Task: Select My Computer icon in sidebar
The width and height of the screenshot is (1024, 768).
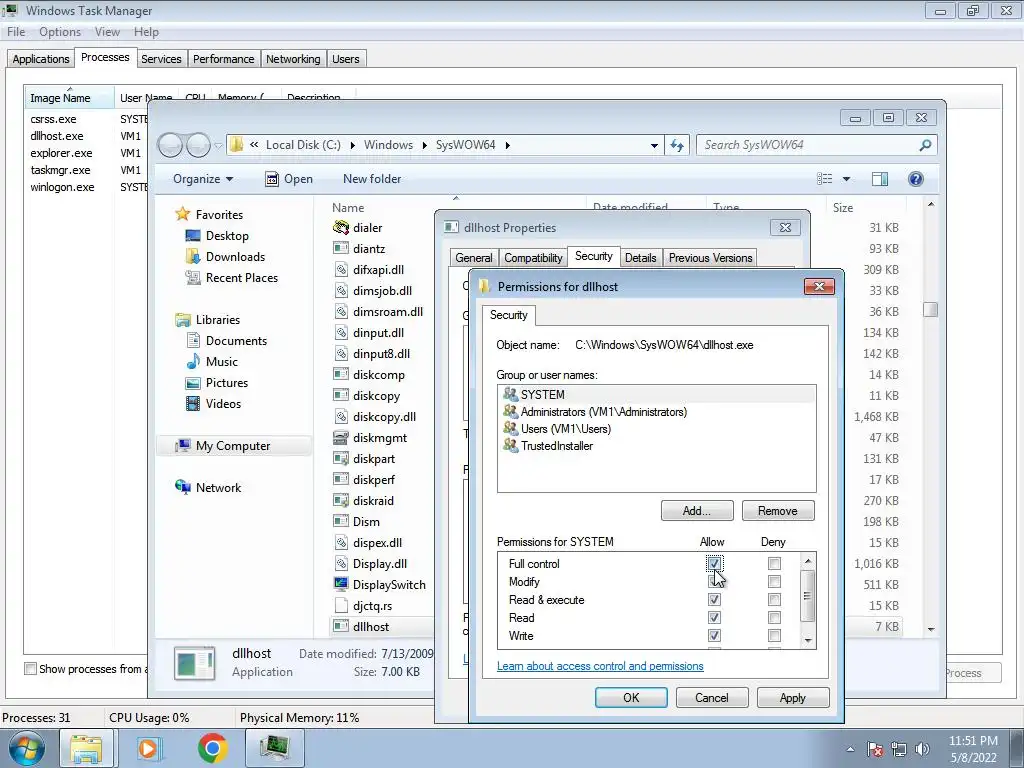Action: (183, 445)
